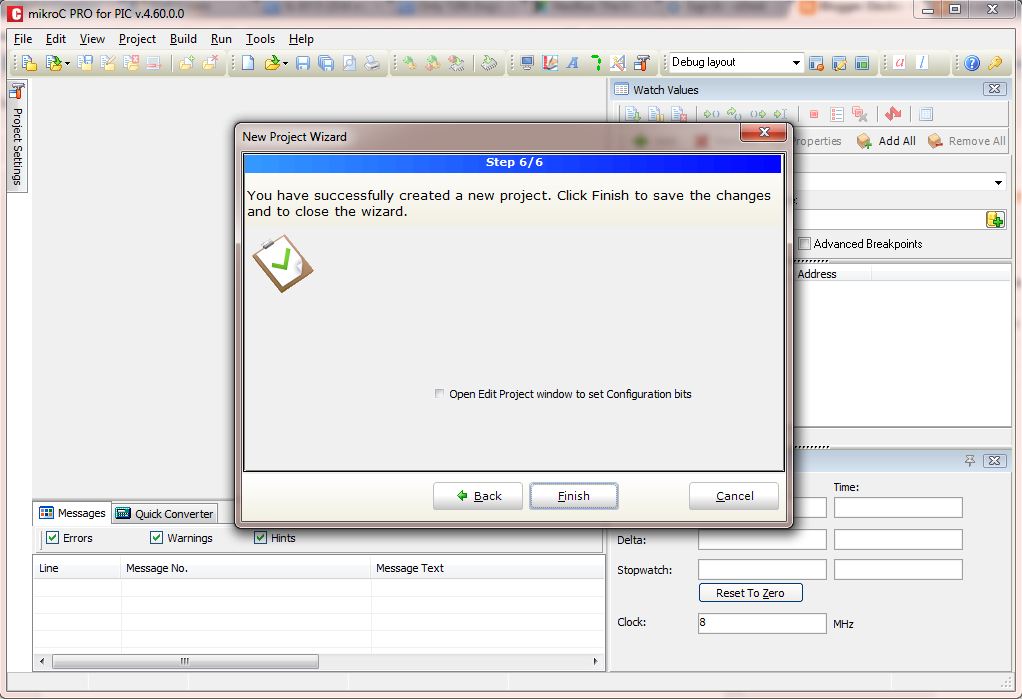Image resolution: width=1022 pixels, height=699 pixels.
Task: Click the Step Into debug icon
Action: tap(711, 114)
